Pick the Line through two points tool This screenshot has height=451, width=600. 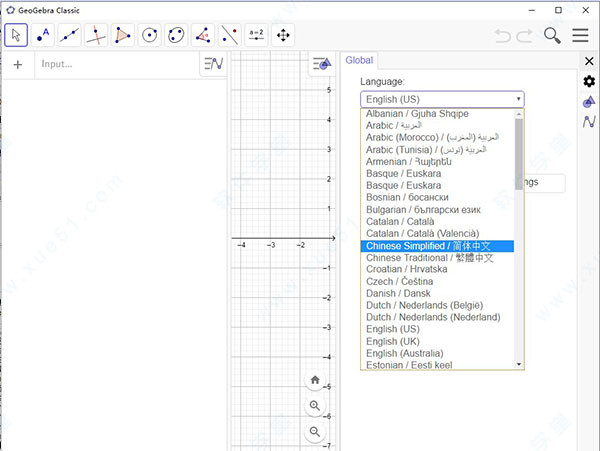70,35
